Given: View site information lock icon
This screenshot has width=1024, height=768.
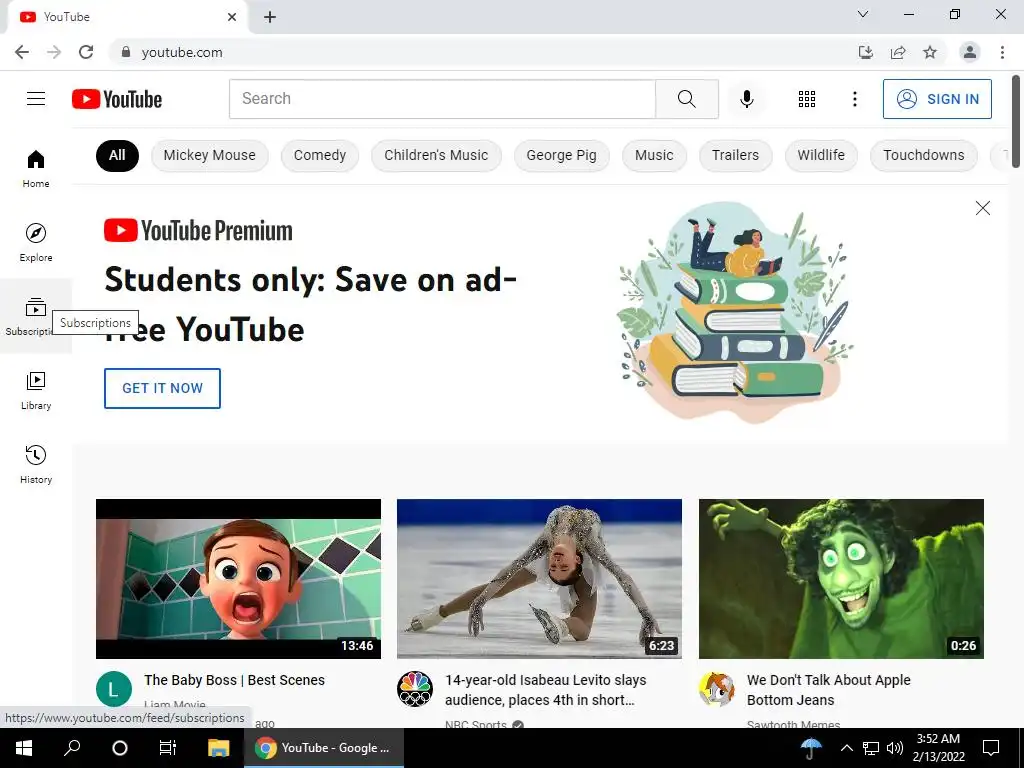Looking at the screenshot, I should point(126,52).
